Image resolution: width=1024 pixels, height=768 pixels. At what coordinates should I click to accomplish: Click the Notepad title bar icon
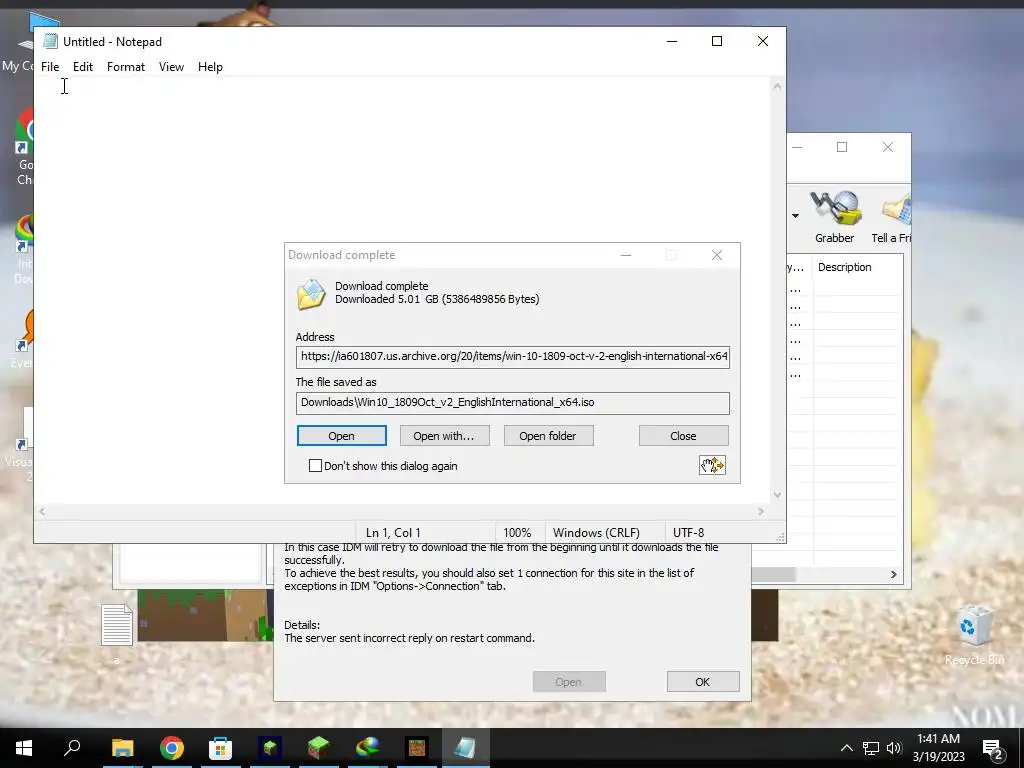click(x=50, y=41)
